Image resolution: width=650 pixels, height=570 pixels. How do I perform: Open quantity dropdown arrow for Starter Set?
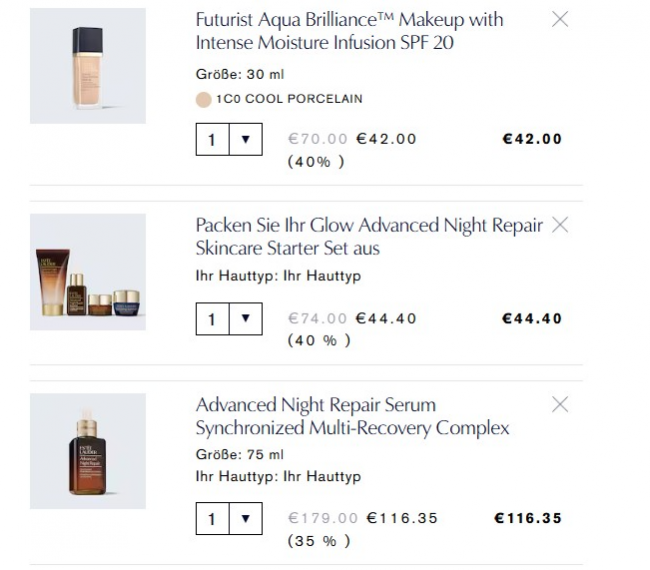245,319
